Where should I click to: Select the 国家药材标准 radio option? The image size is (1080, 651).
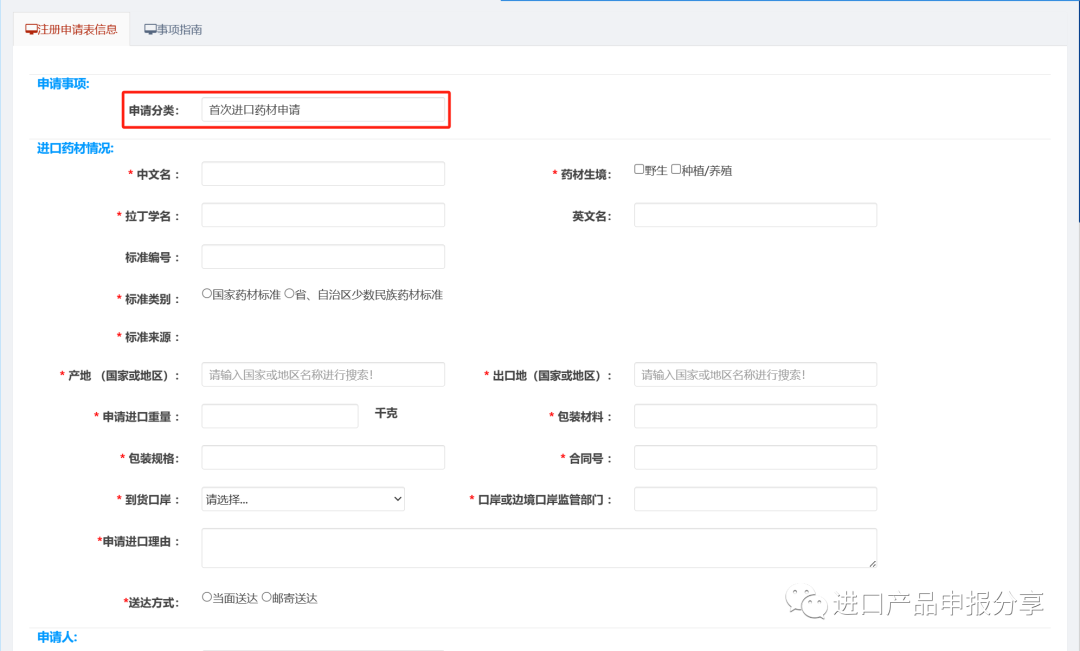[x=205, y=294]
